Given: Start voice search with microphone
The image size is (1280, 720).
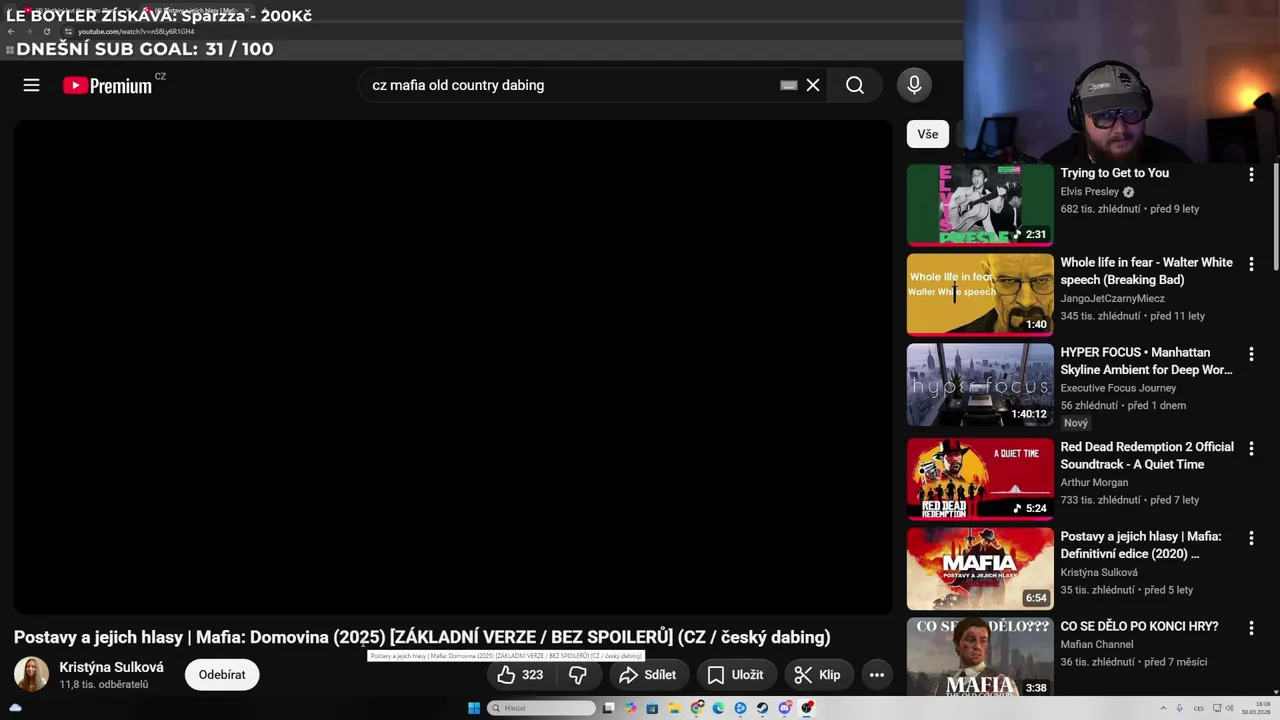Looking at the screenshot, I should coord(914,85).
